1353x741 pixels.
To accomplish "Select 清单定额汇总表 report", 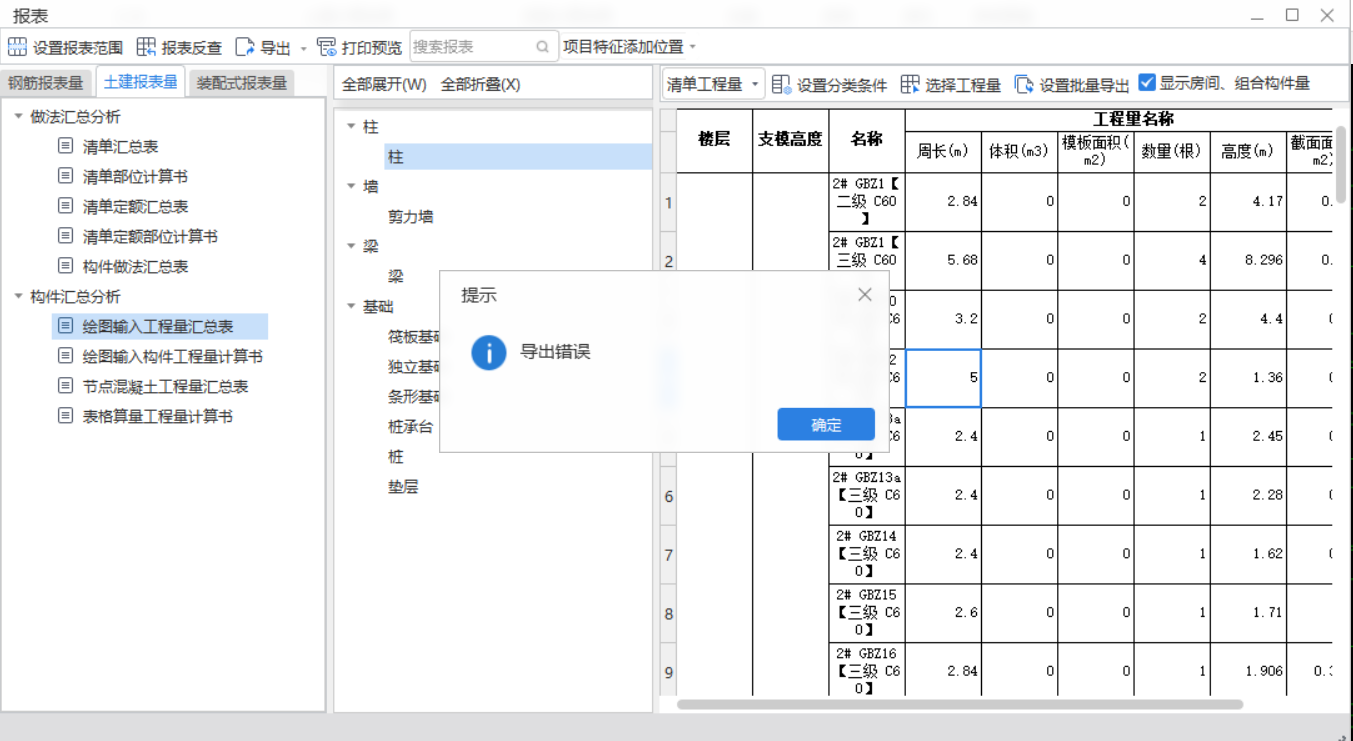I will pyautogui.click(x=136, y=206).
